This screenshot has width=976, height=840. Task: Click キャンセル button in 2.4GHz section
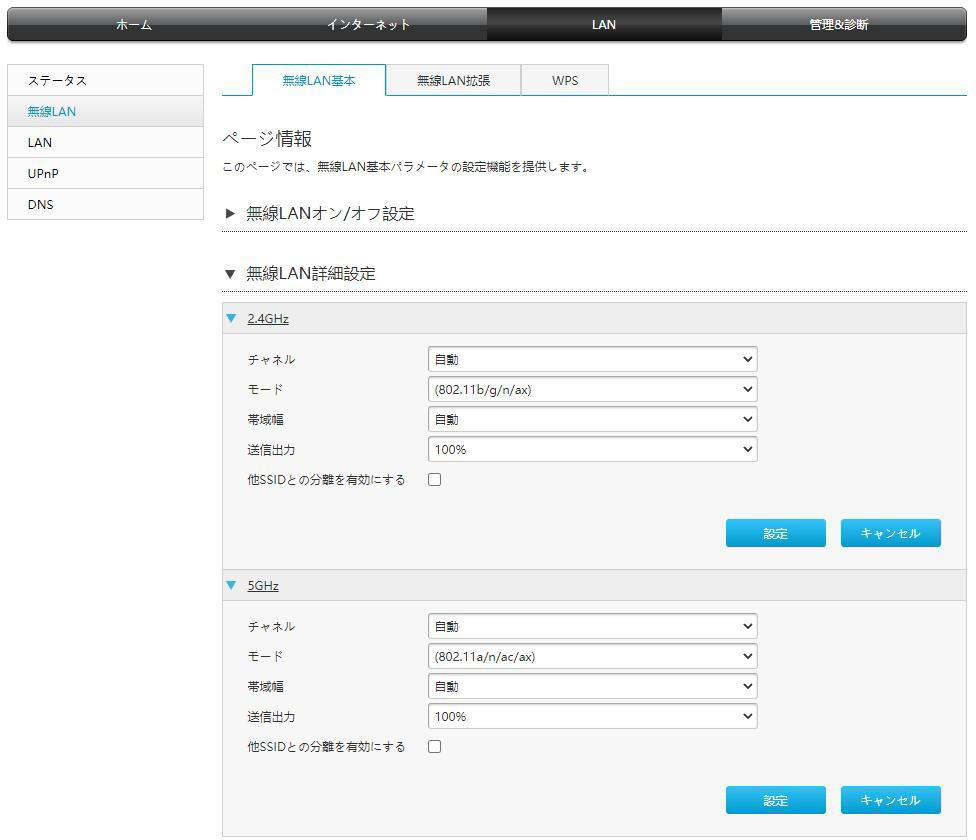coord(891,533)
